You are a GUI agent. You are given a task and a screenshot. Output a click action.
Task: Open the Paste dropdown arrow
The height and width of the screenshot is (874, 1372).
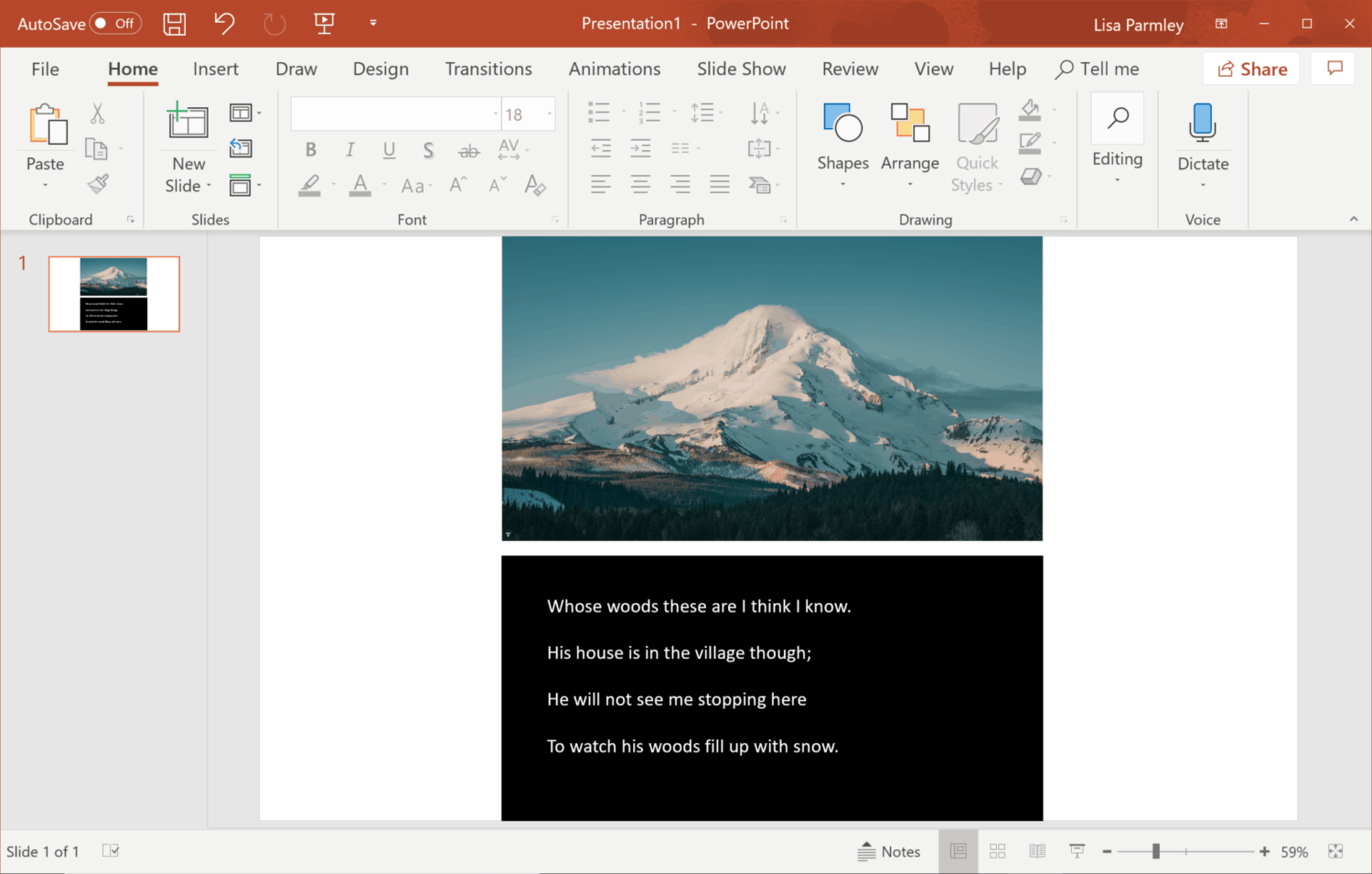45,186
